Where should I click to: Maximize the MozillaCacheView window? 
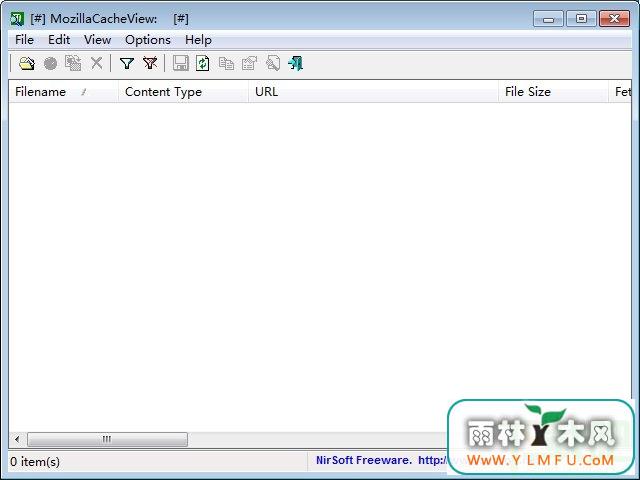[x=581, y=19]
